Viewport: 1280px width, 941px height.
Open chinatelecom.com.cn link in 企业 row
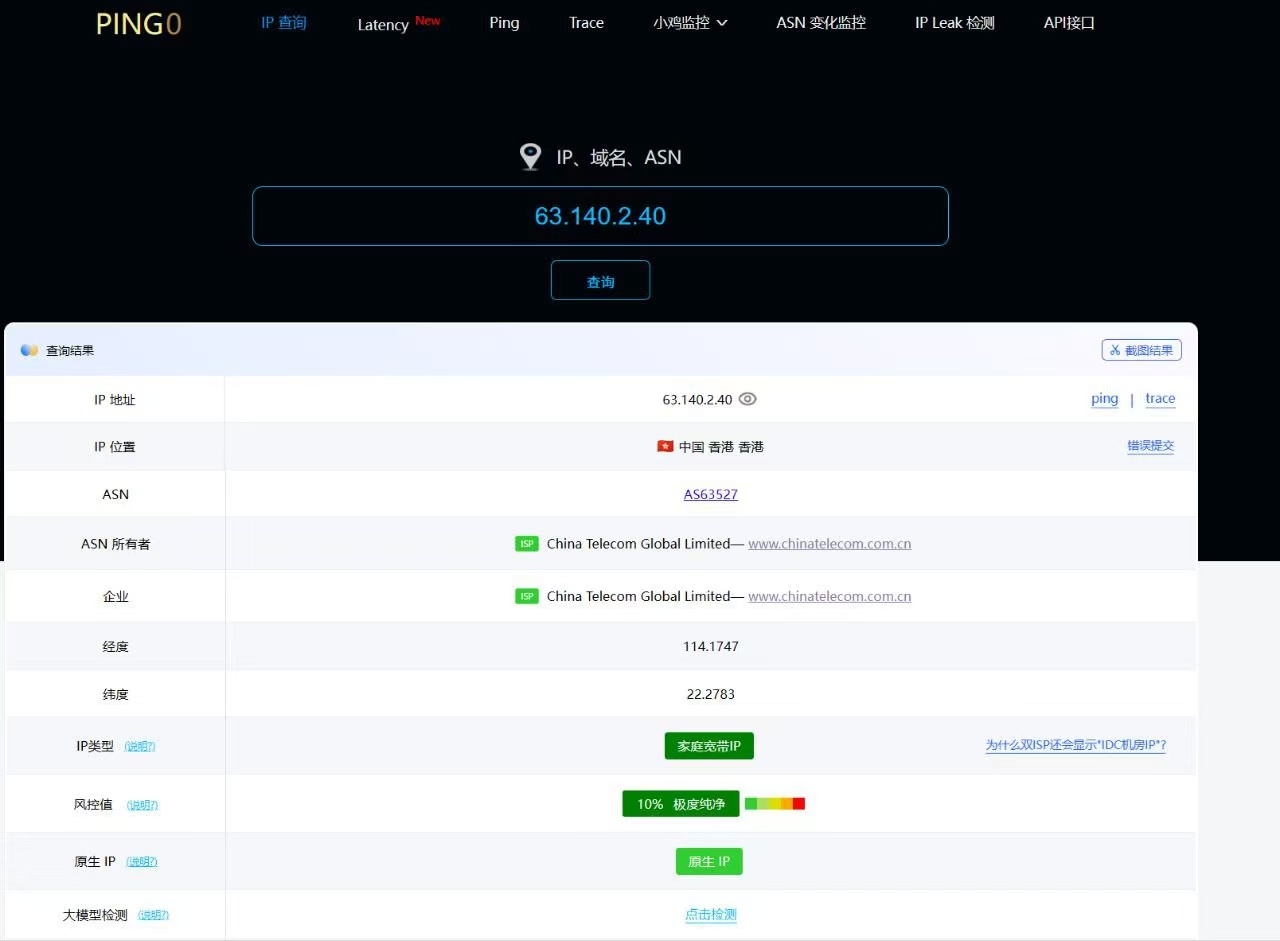click(x=830, y=596)
